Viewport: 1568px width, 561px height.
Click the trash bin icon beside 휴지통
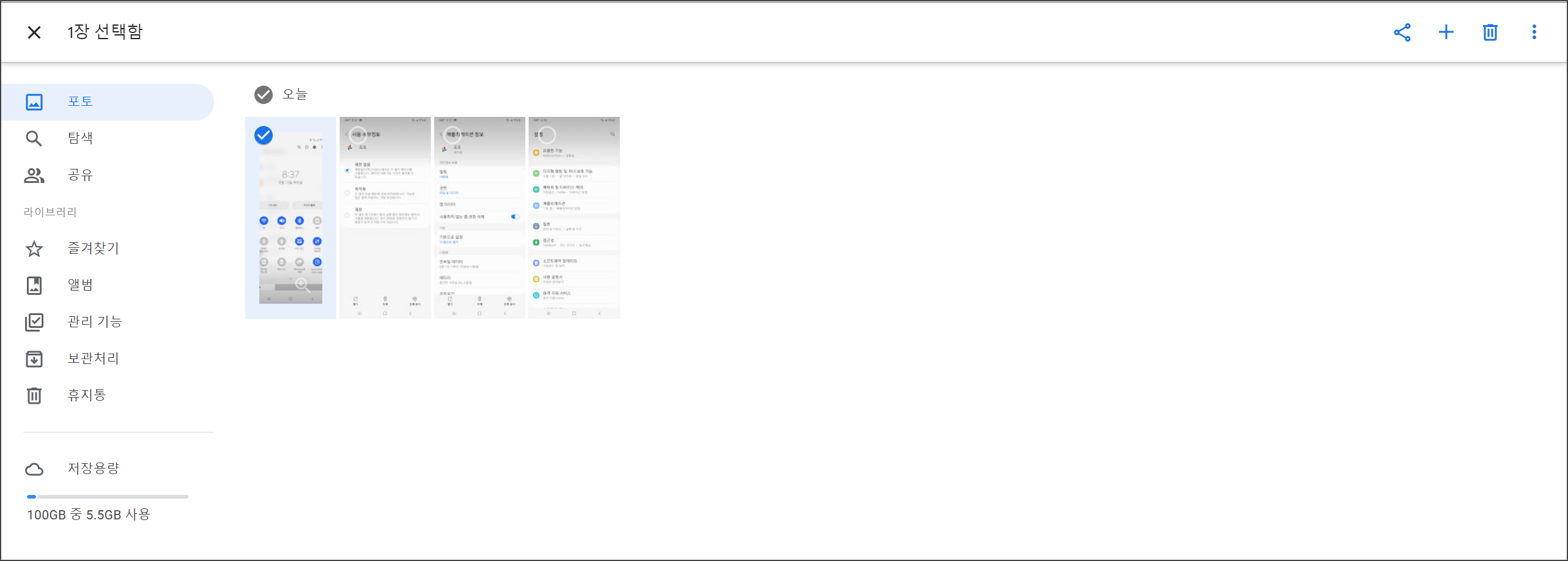(x=34, y=396)
